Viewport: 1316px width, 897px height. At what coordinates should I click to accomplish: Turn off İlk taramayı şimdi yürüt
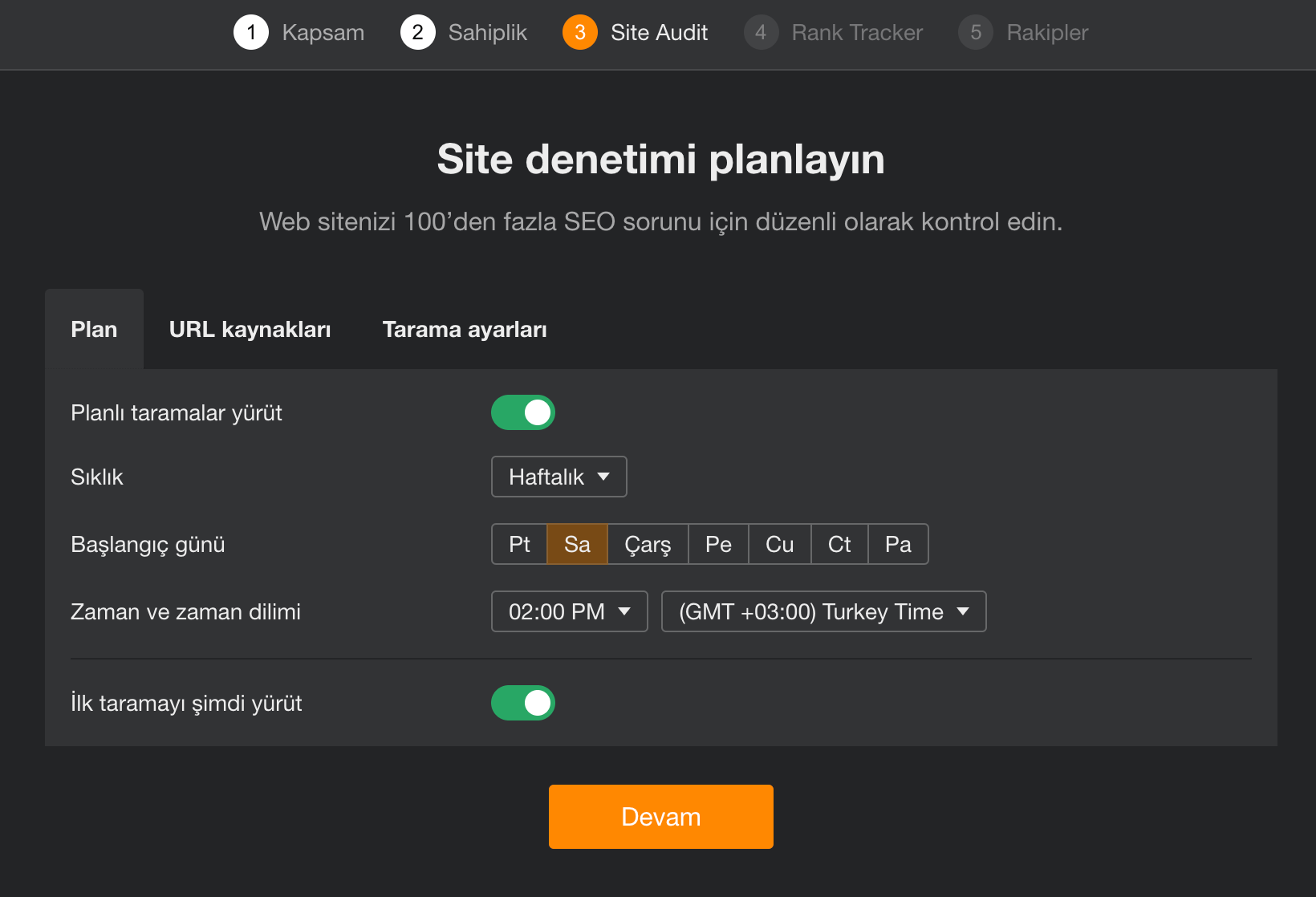click(522, 703)
